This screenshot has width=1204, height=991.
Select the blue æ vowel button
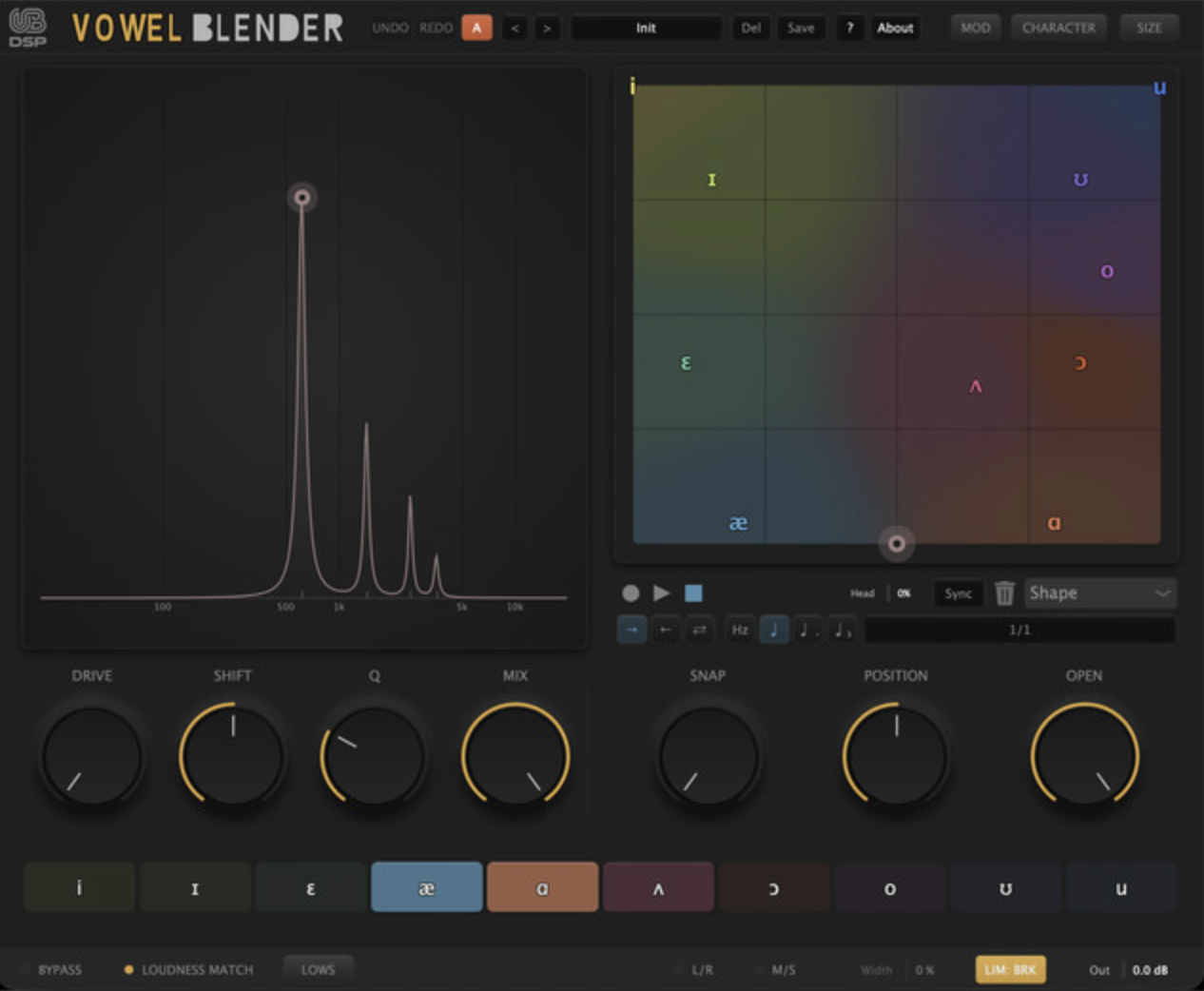pyautogui.click(x=427, y=887)
